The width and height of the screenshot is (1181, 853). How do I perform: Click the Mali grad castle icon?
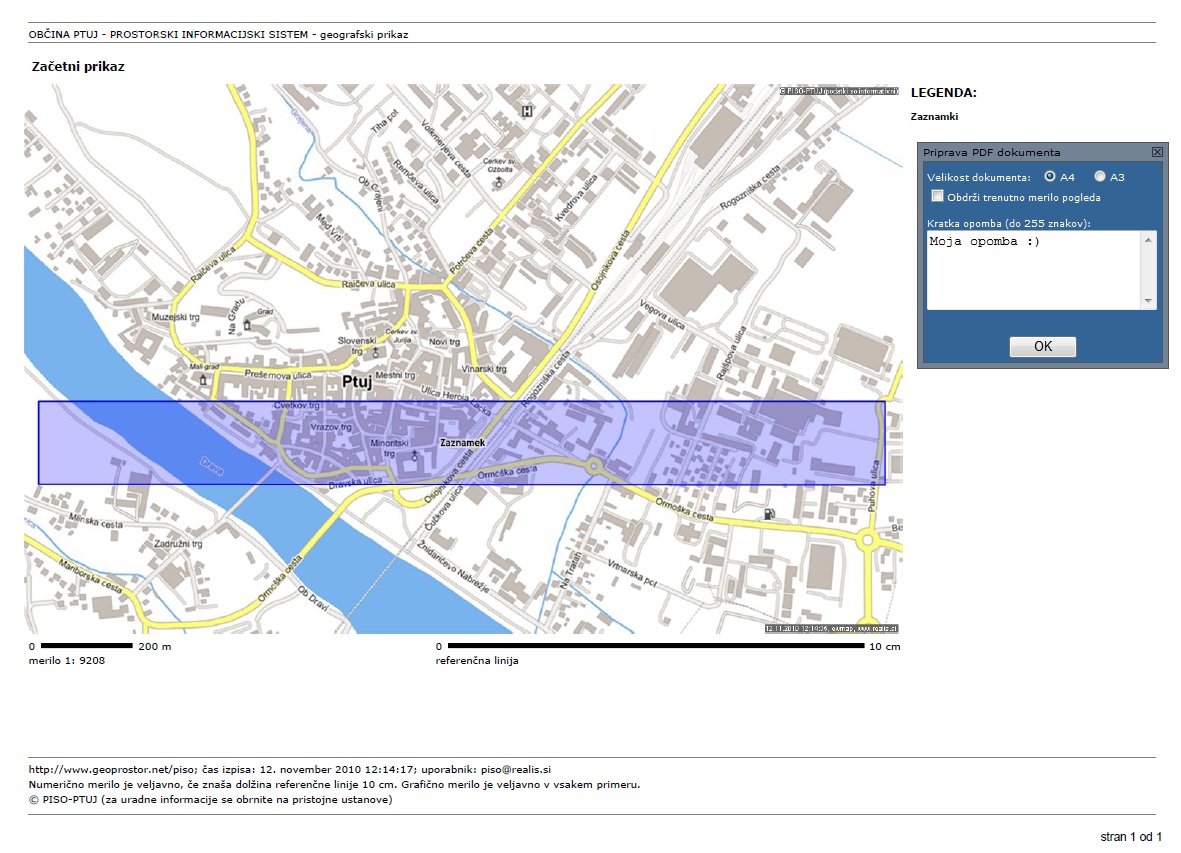(204, 380)
